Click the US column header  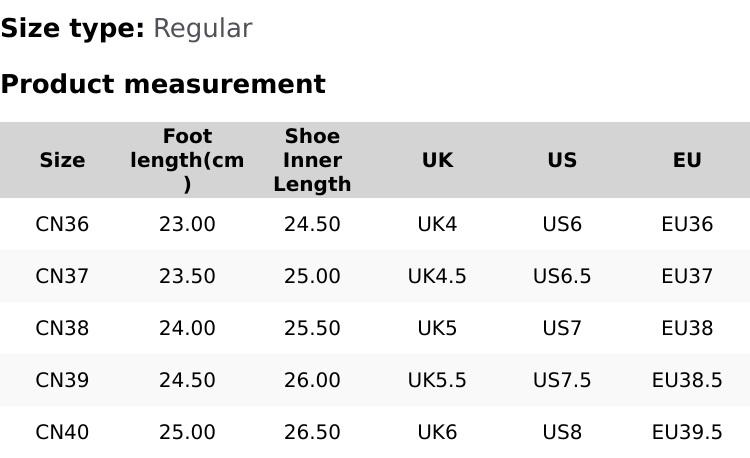(562, 160)
